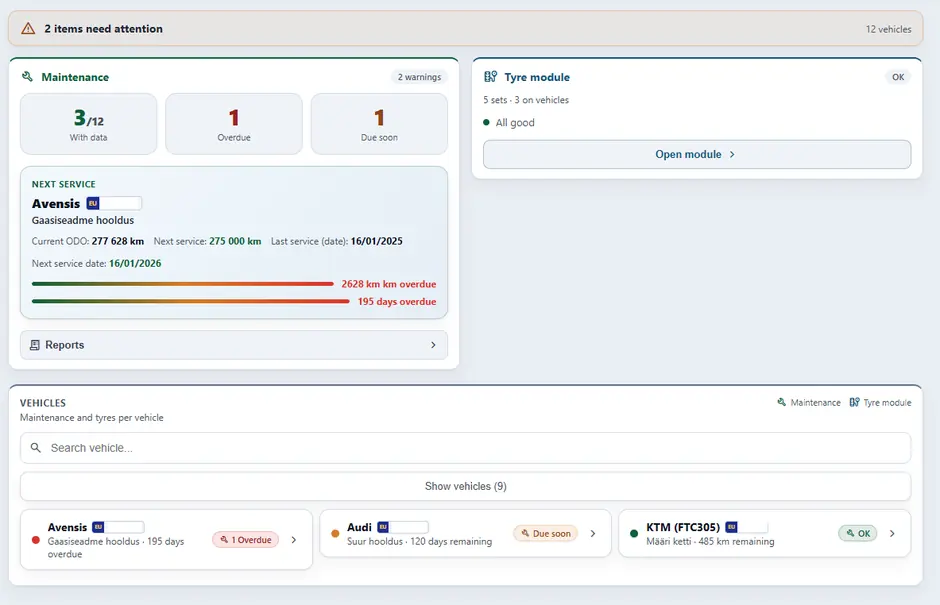Screen dimensions: 940x605
Task: Click the red status dot on Avensis row
Action: click(35, 540)
